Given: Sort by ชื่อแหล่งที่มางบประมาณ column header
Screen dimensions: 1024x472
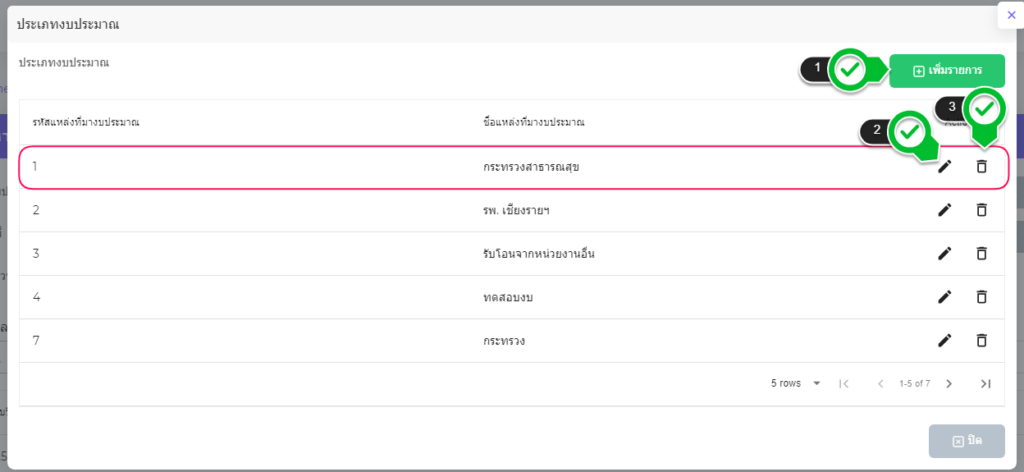Looking at the screenshot, I should [533, 122].
